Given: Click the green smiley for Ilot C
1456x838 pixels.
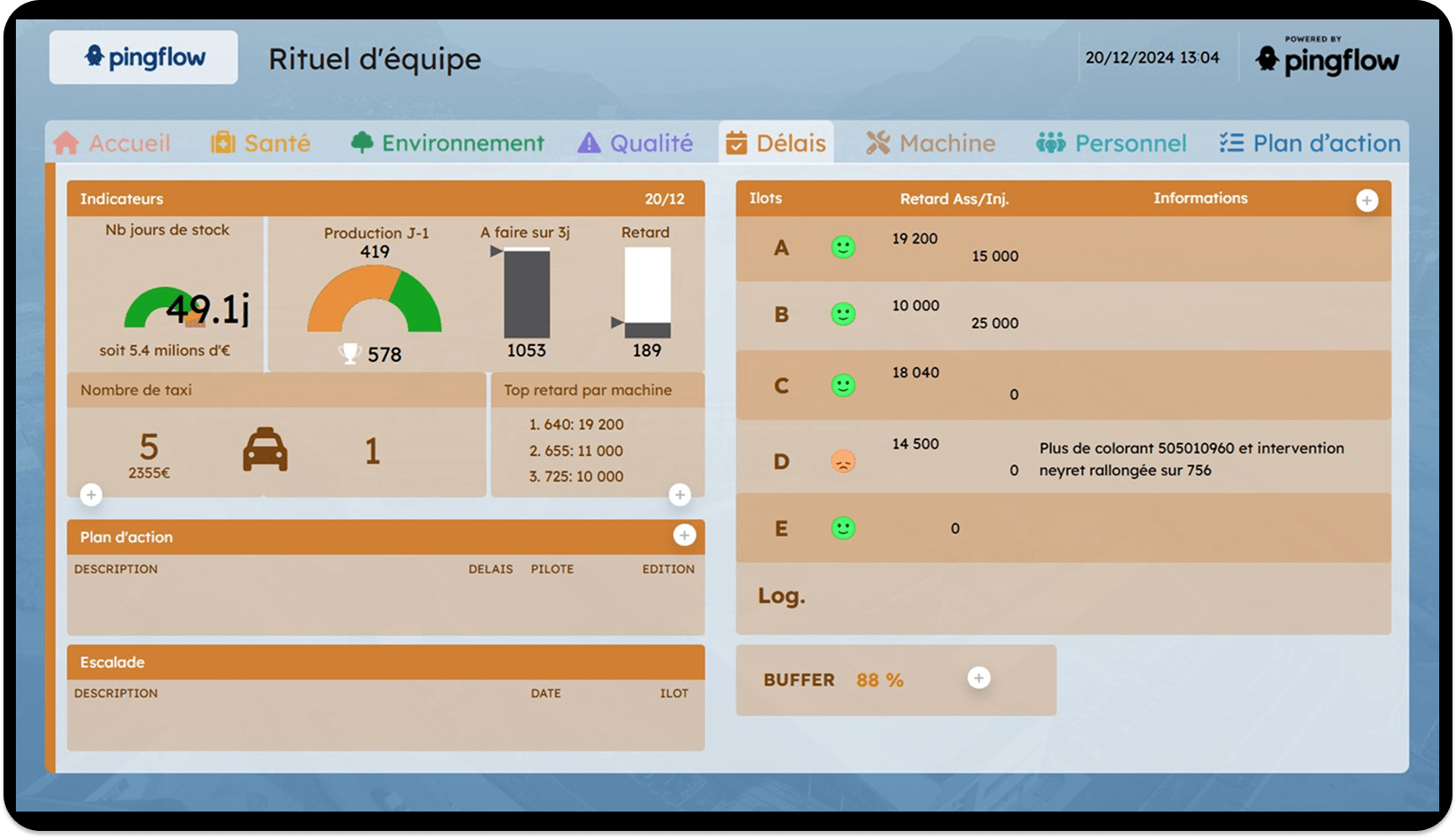Looking at the screenshot, I should (844, 385).
